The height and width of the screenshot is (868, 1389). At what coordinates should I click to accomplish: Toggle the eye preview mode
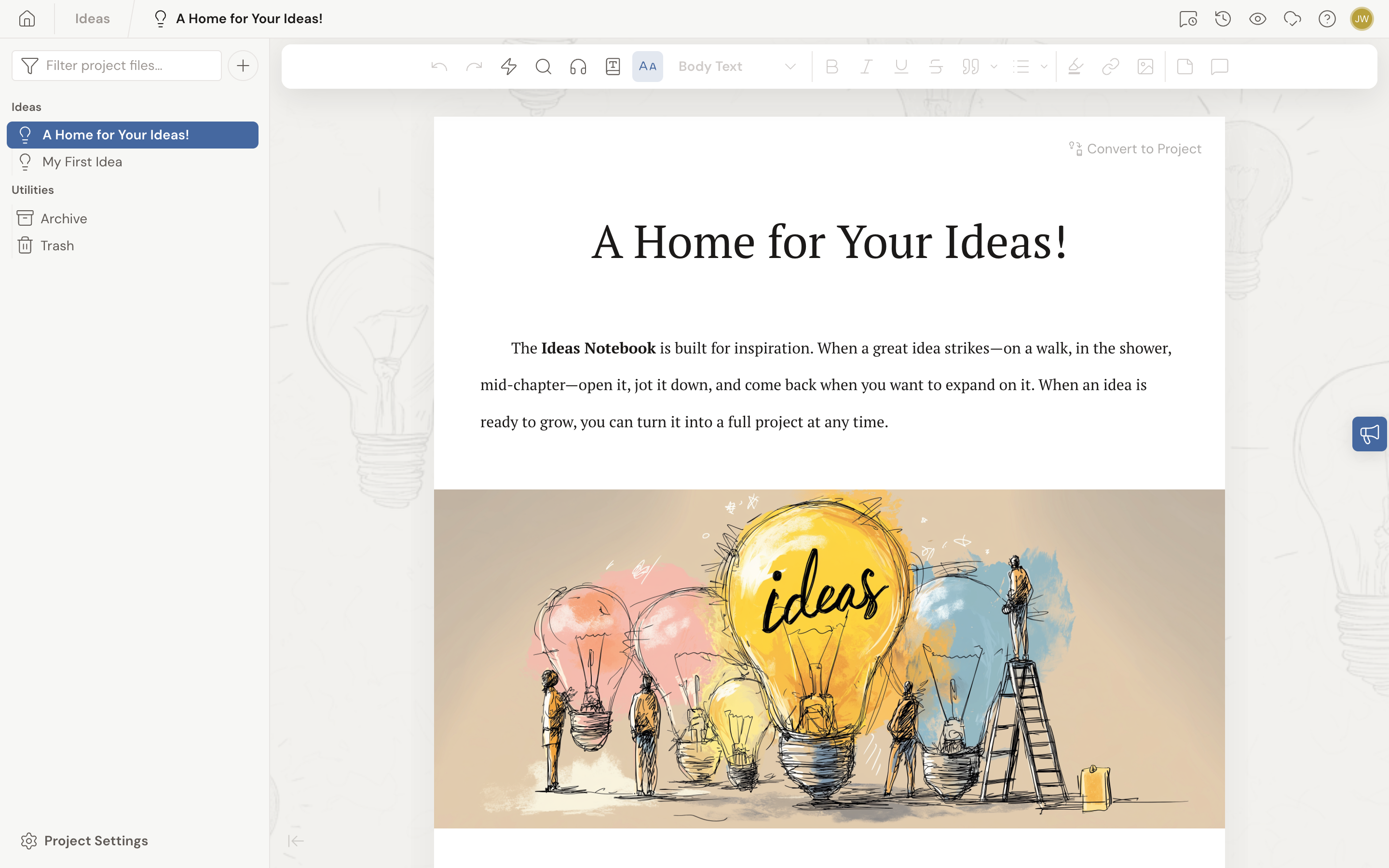pyautogui.click(x=1257, y=19)
